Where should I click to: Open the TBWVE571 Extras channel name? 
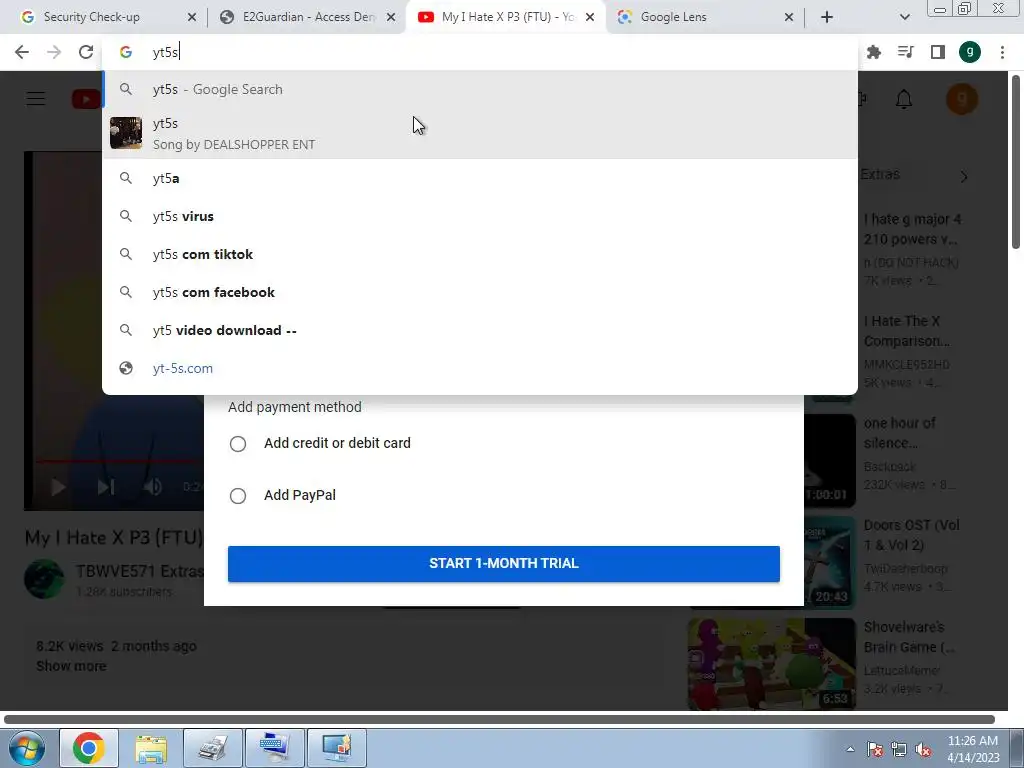[x=140, y=571]
